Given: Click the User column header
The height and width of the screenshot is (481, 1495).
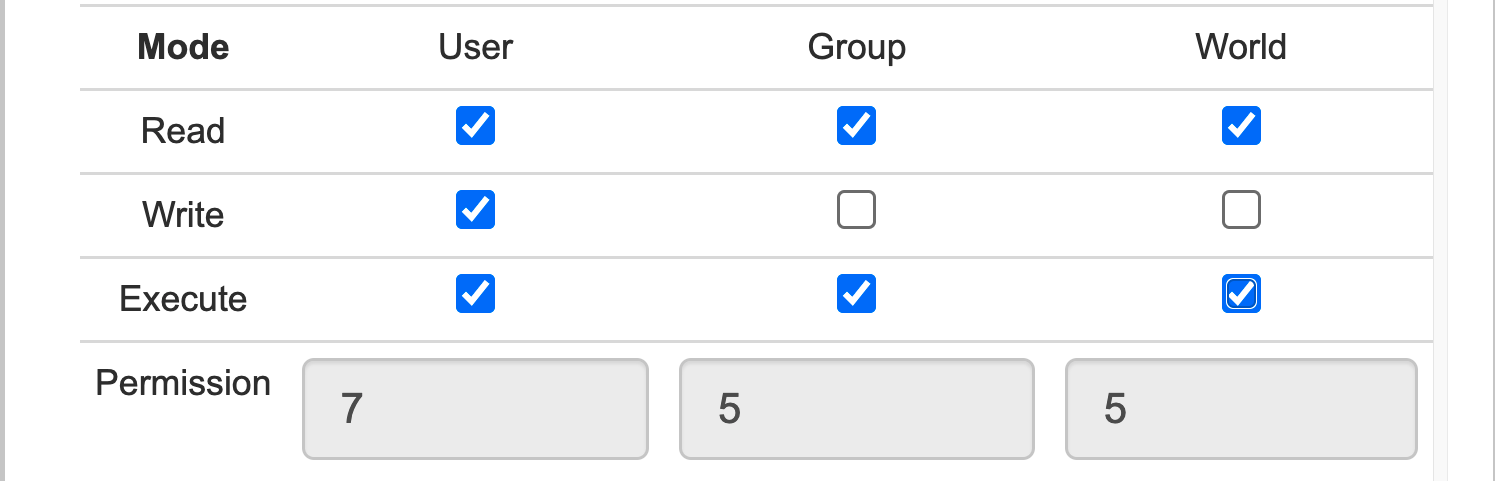Looking at the screenshot, I should 475,47.
